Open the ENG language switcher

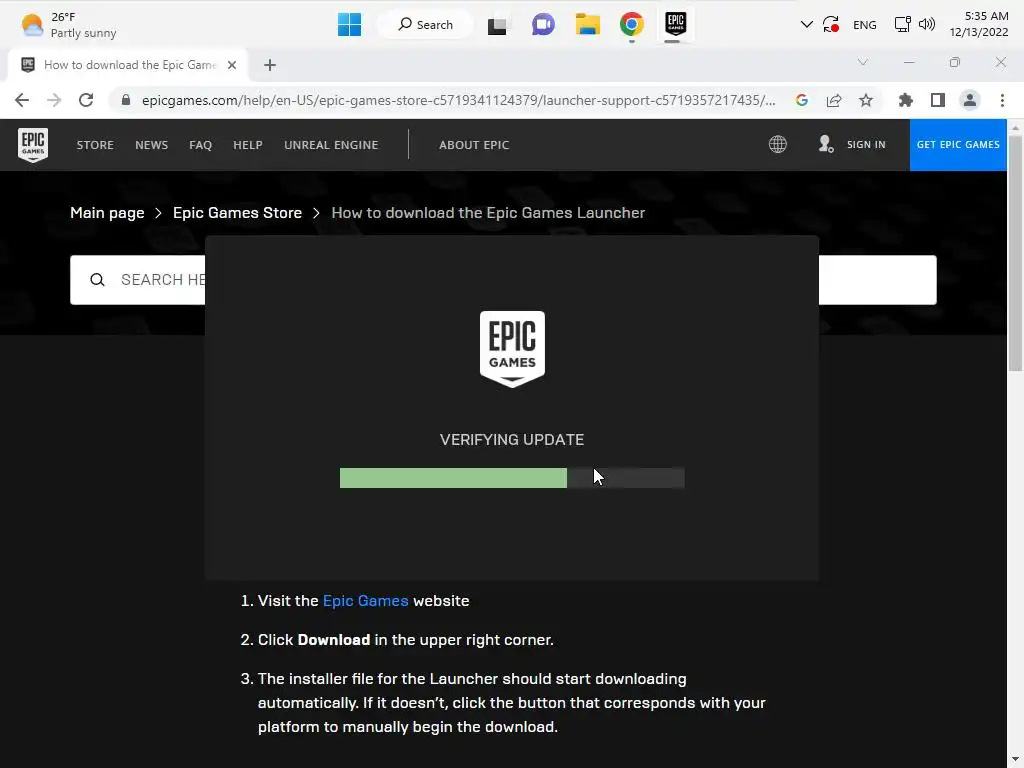pos(864,25)
